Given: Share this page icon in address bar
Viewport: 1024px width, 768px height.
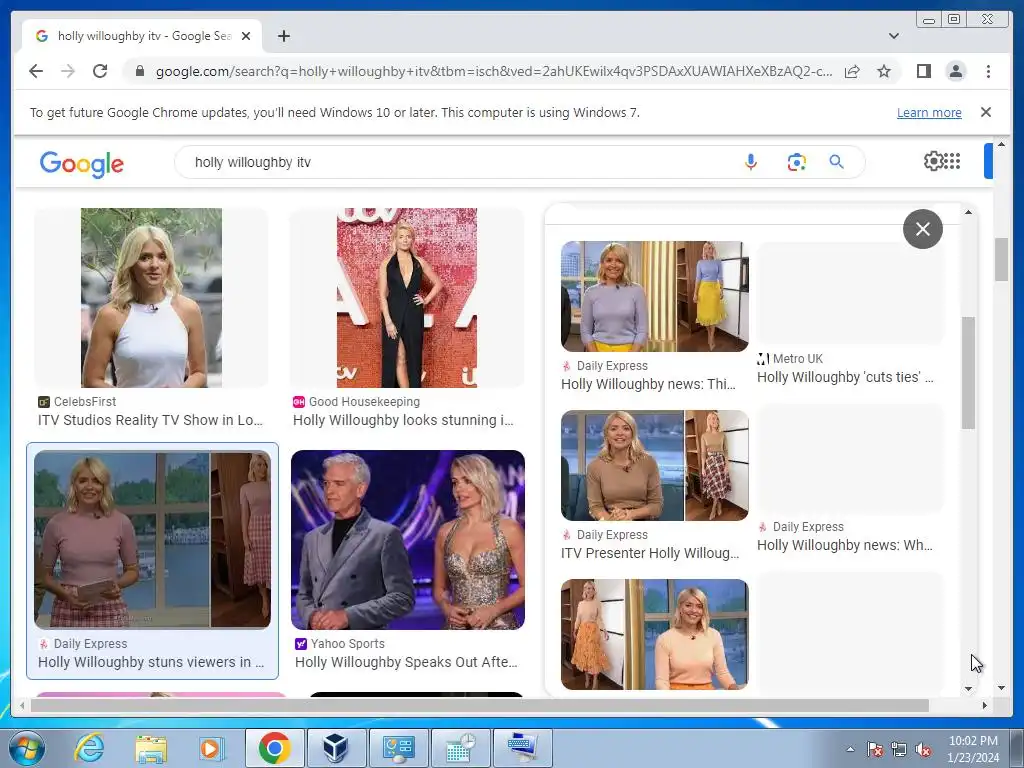Looking at the screenshot, I should [x=852, y=71].
